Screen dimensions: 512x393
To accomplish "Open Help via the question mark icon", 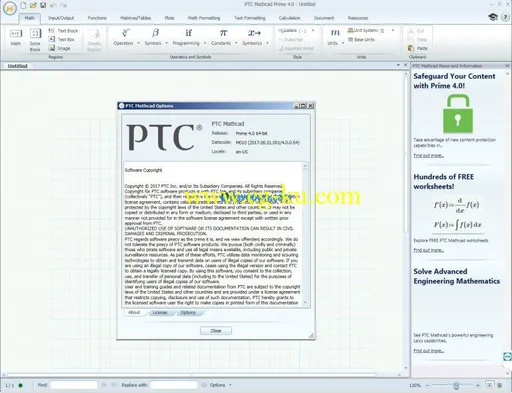I will (x=505, y=17).
